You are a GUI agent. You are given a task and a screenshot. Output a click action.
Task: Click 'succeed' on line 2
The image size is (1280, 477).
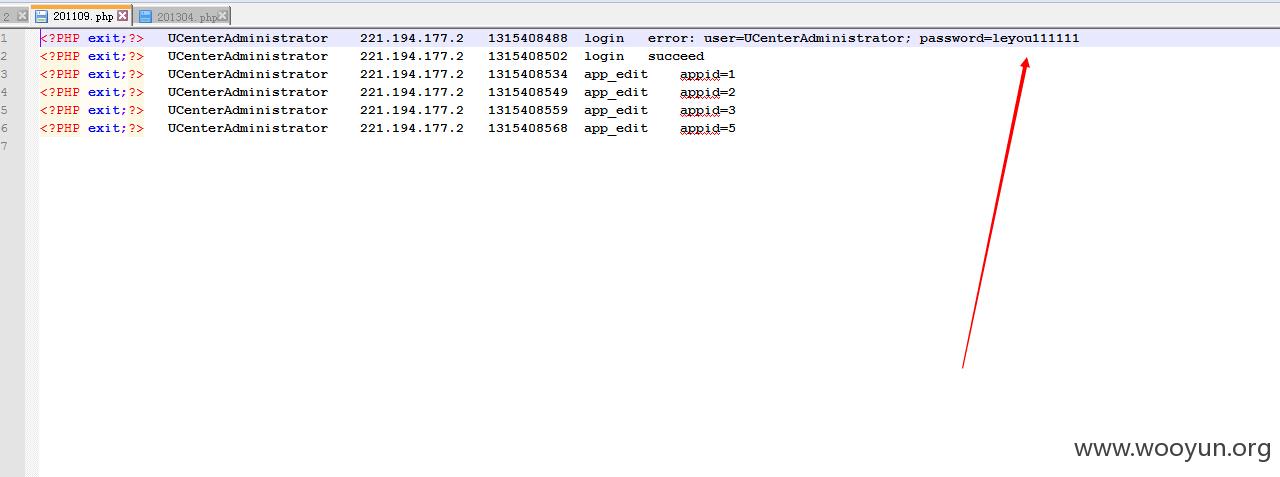point(676,56)
